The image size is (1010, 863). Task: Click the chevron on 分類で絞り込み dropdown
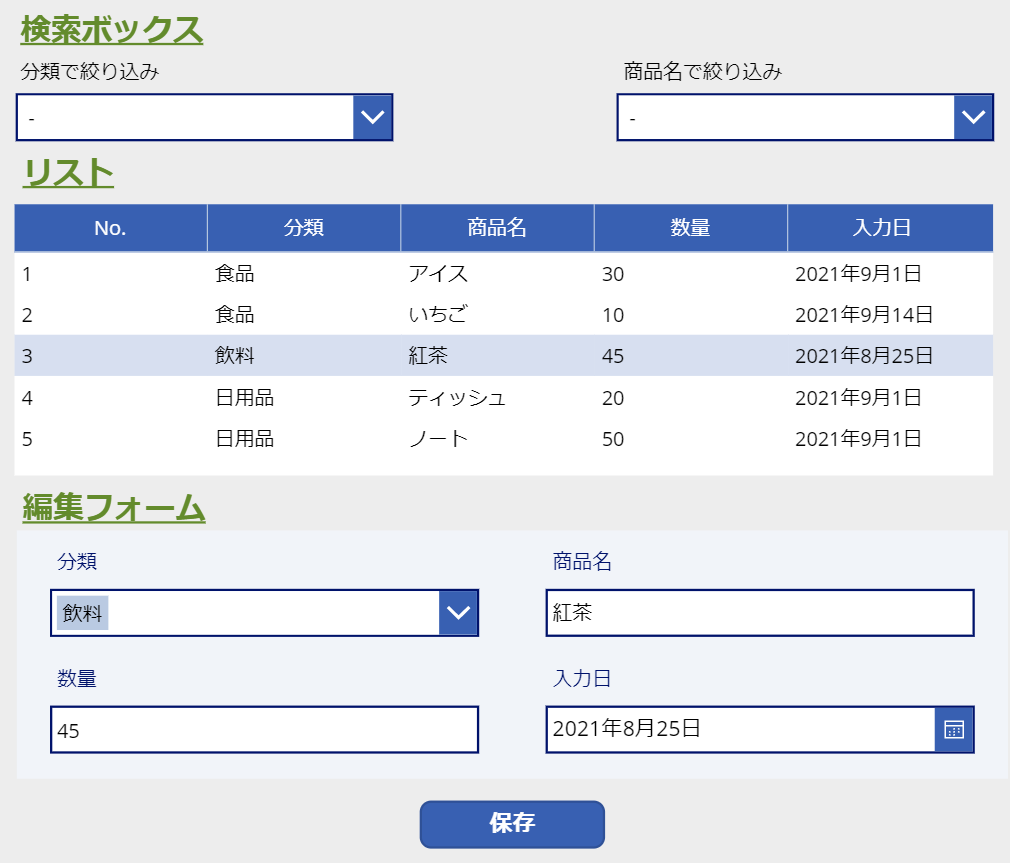pos(372,117)
